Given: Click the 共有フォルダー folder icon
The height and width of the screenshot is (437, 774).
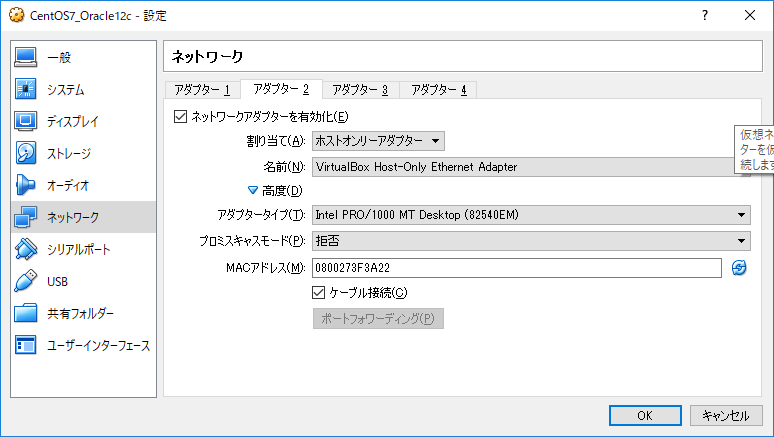Looking at the screenshot, I should click(26, 314).
